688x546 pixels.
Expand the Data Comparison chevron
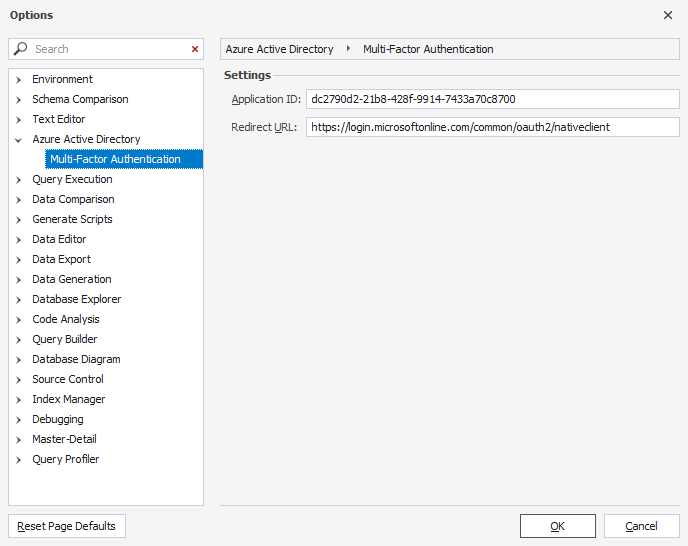(18, 200)
